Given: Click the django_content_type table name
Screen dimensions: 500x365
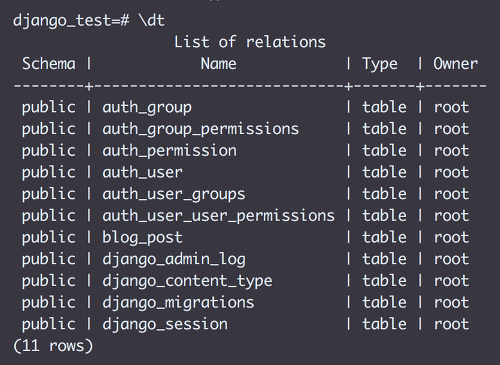Looking at the screenshot, I should pos(187,281).
